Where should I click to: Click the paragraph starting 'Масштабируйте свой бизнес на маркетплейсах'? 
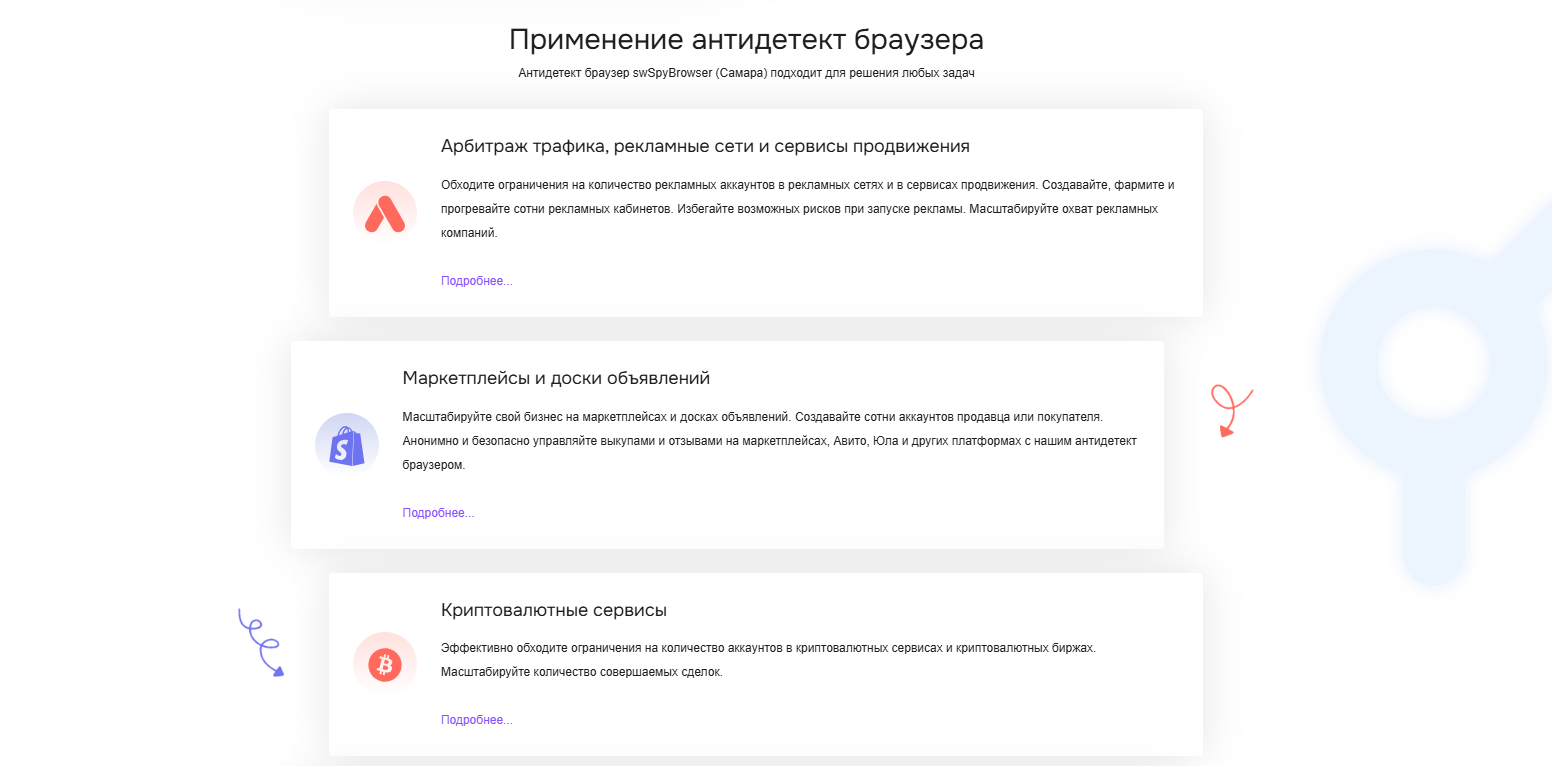pos(770,441)
